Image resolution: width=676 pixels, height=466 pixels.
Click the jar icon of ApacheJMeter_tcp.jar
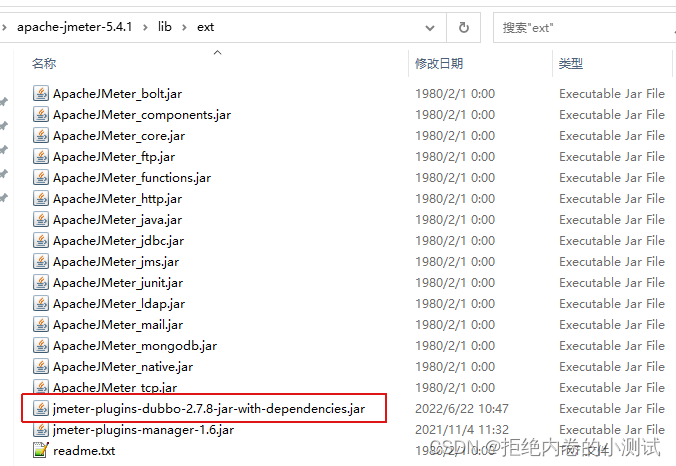[41, 386]
